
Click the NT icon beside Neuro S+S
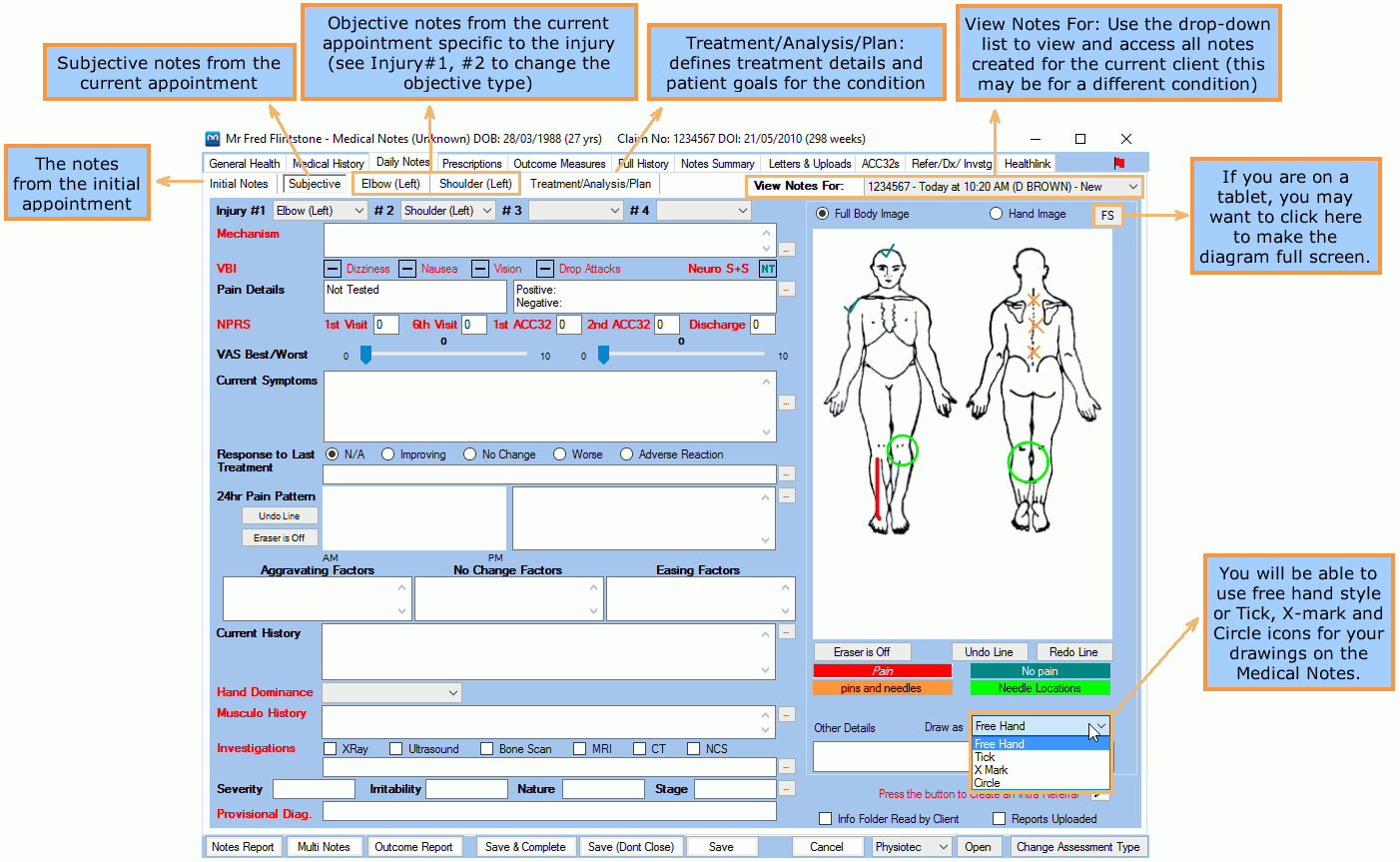pyautogui.click(x=767, y=269)
